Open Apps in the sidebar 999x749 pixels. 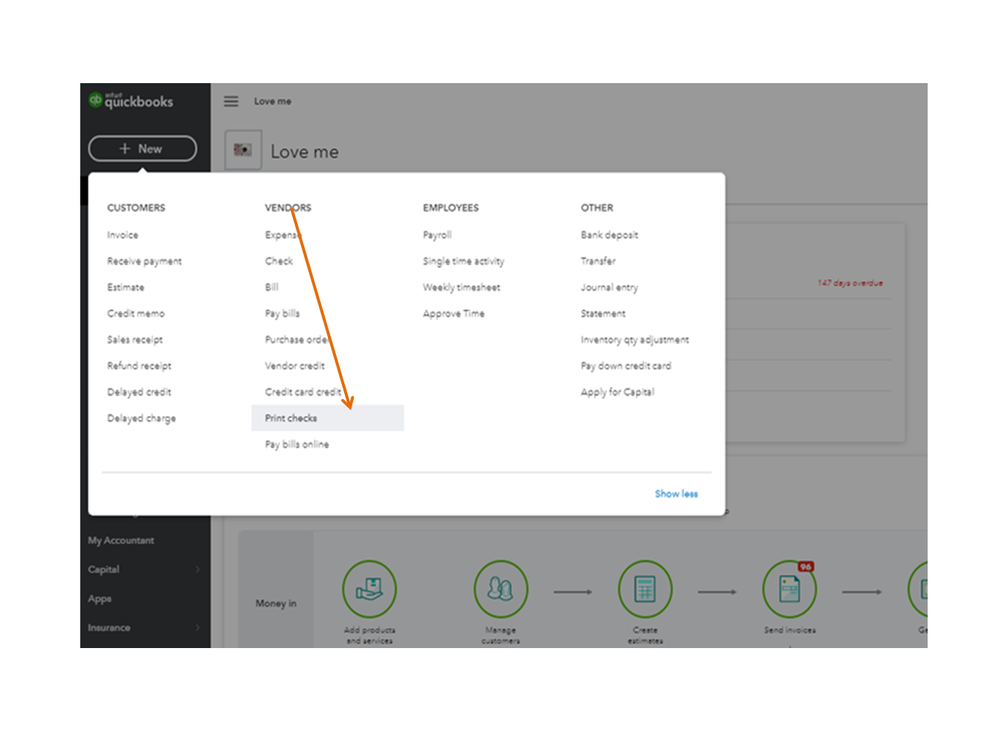[99, 599]
